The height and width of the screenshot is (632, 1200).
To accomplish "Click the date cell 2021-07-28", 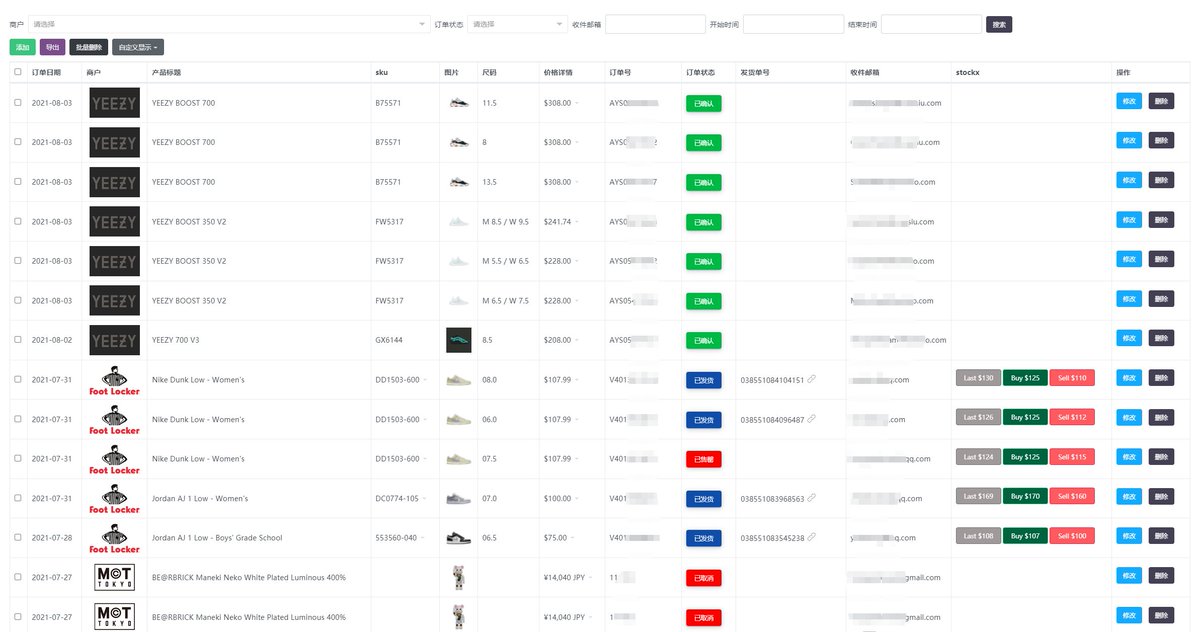I will pos(52,538).
